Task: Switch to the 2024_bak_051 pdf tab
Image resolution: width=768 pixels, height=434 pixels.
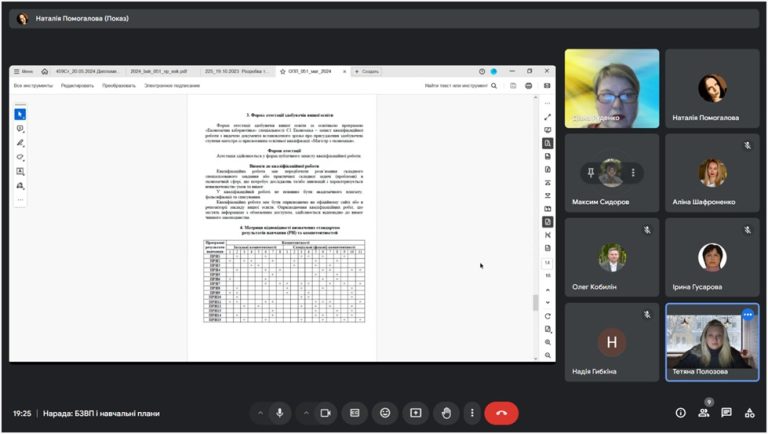Action: click(x=158, y=72)
